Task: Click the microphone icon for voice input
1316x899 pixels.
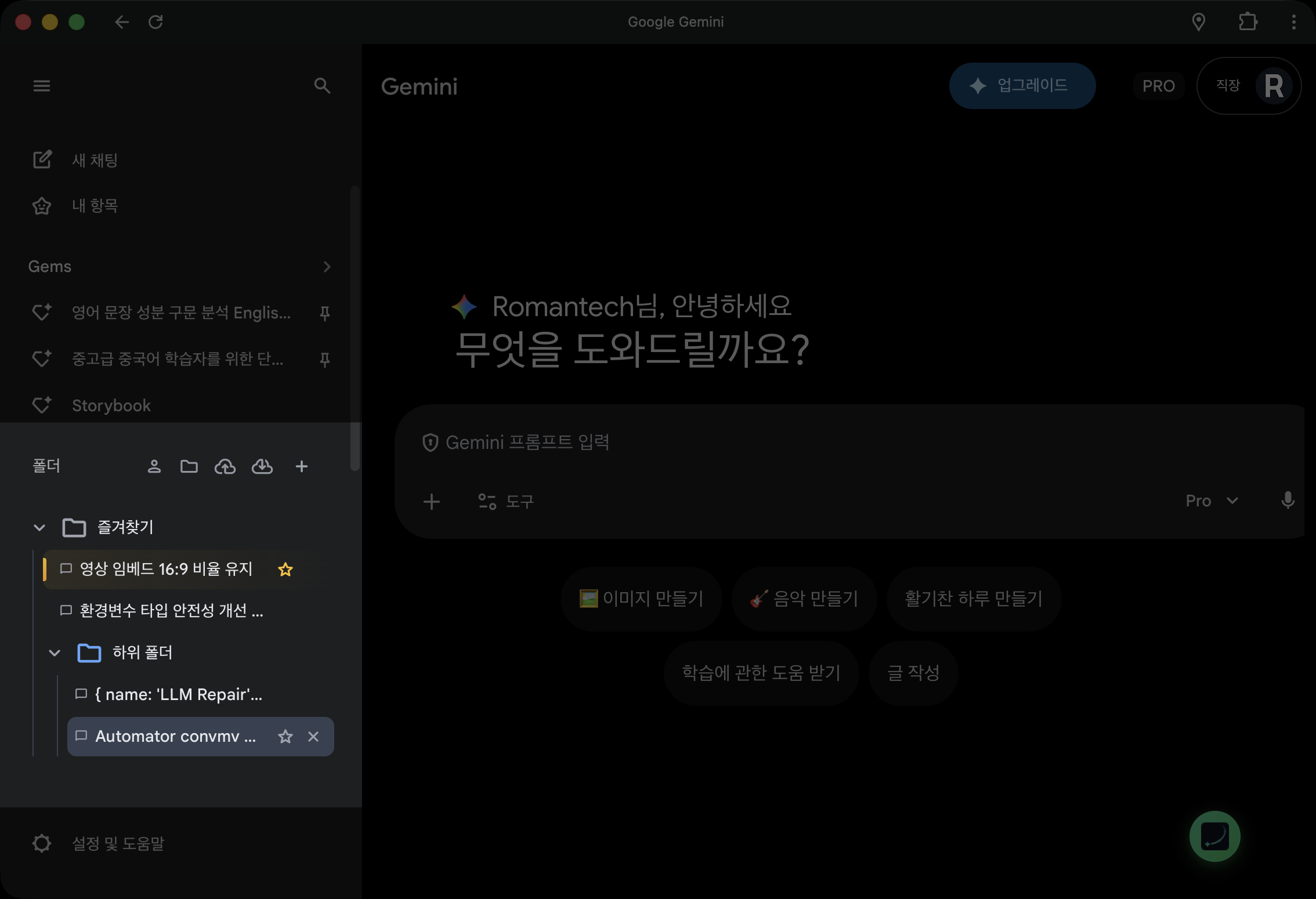Action: (1288, 501)
